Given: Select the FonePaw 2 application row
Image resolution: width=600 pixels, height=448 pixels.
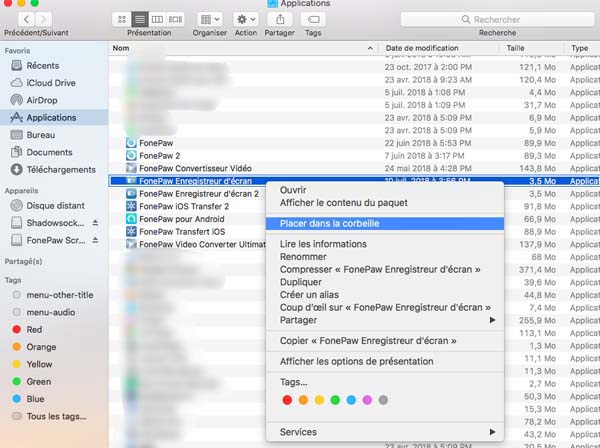Looking at the screenshot, I should [354, 156].
